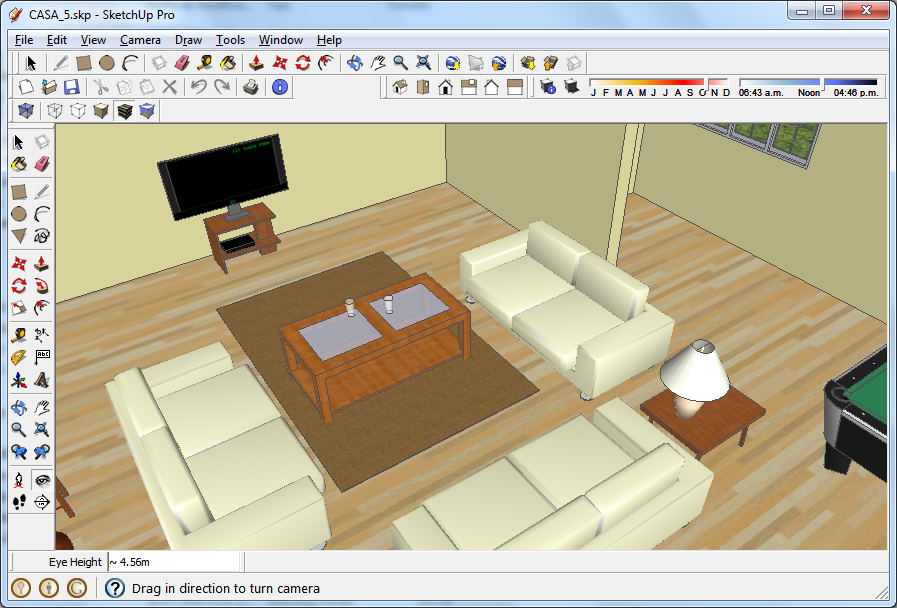Toggle Shadows on or off
This screenshot has height=608, width=897.
[571, 87]
